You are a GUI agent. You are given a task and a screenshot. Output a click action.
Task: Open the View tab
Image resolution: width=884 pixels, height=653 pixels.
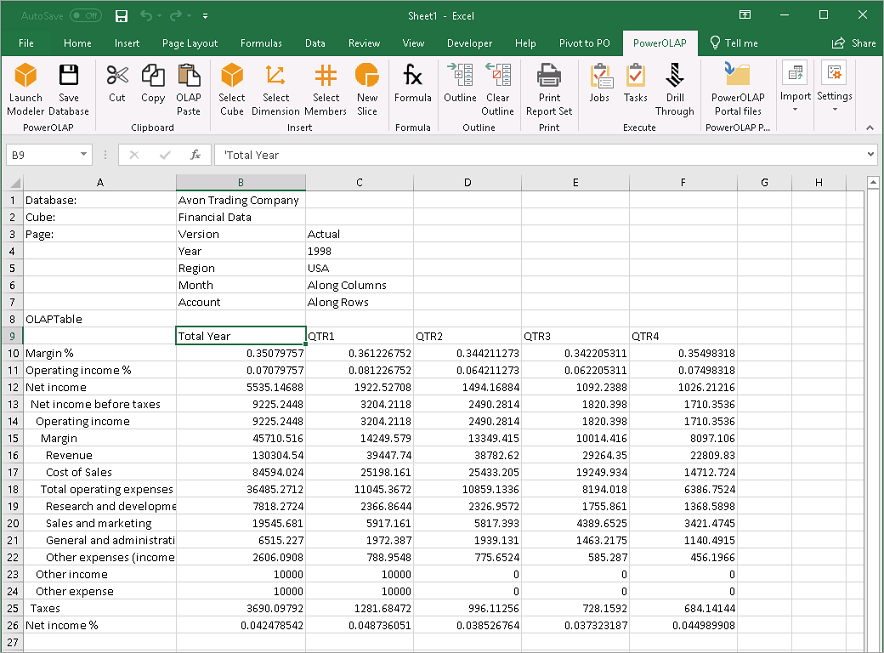[x=413, y=43]
